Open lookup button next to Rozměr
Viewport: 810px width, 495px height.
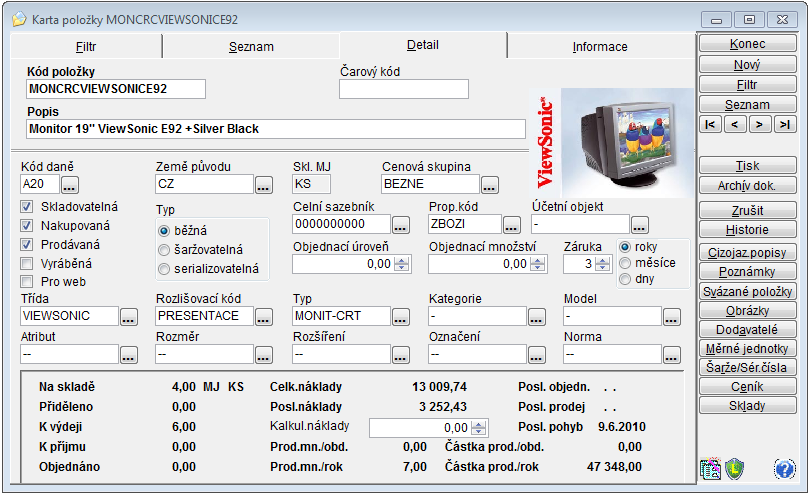click(264, 355)
